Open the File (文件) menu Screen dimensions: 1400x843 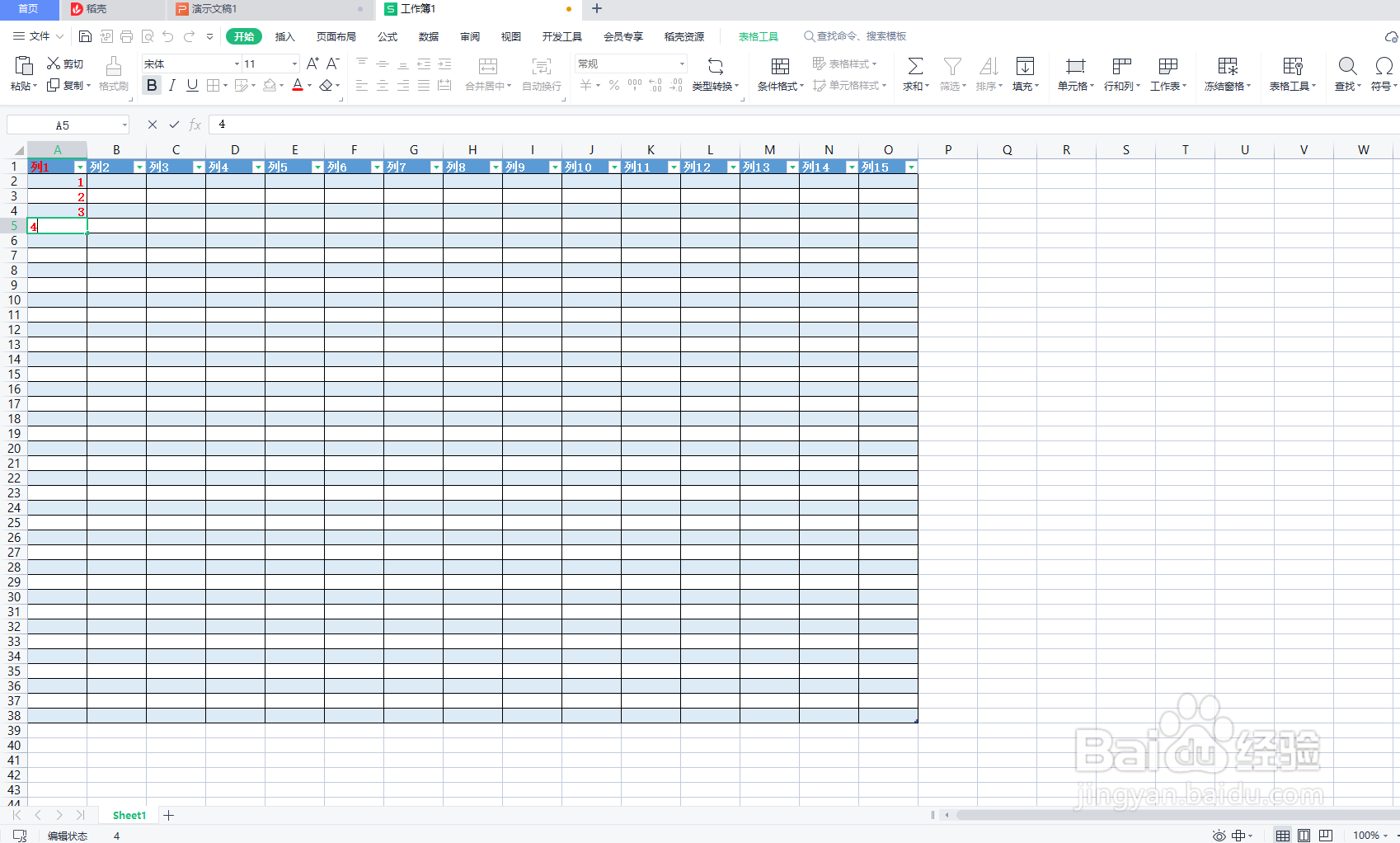point(38,36)
